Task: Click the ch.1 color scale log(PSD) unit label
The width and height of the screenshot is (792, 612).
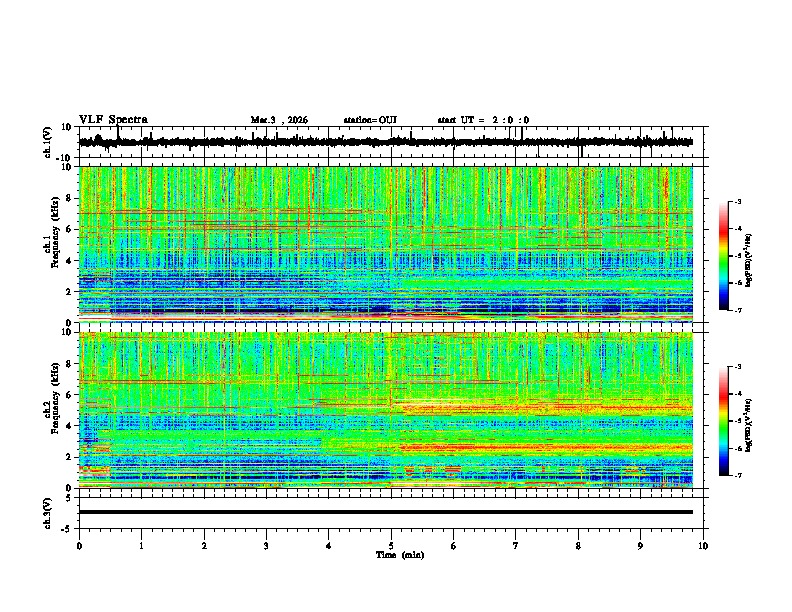Action: [x=749, y=260]
